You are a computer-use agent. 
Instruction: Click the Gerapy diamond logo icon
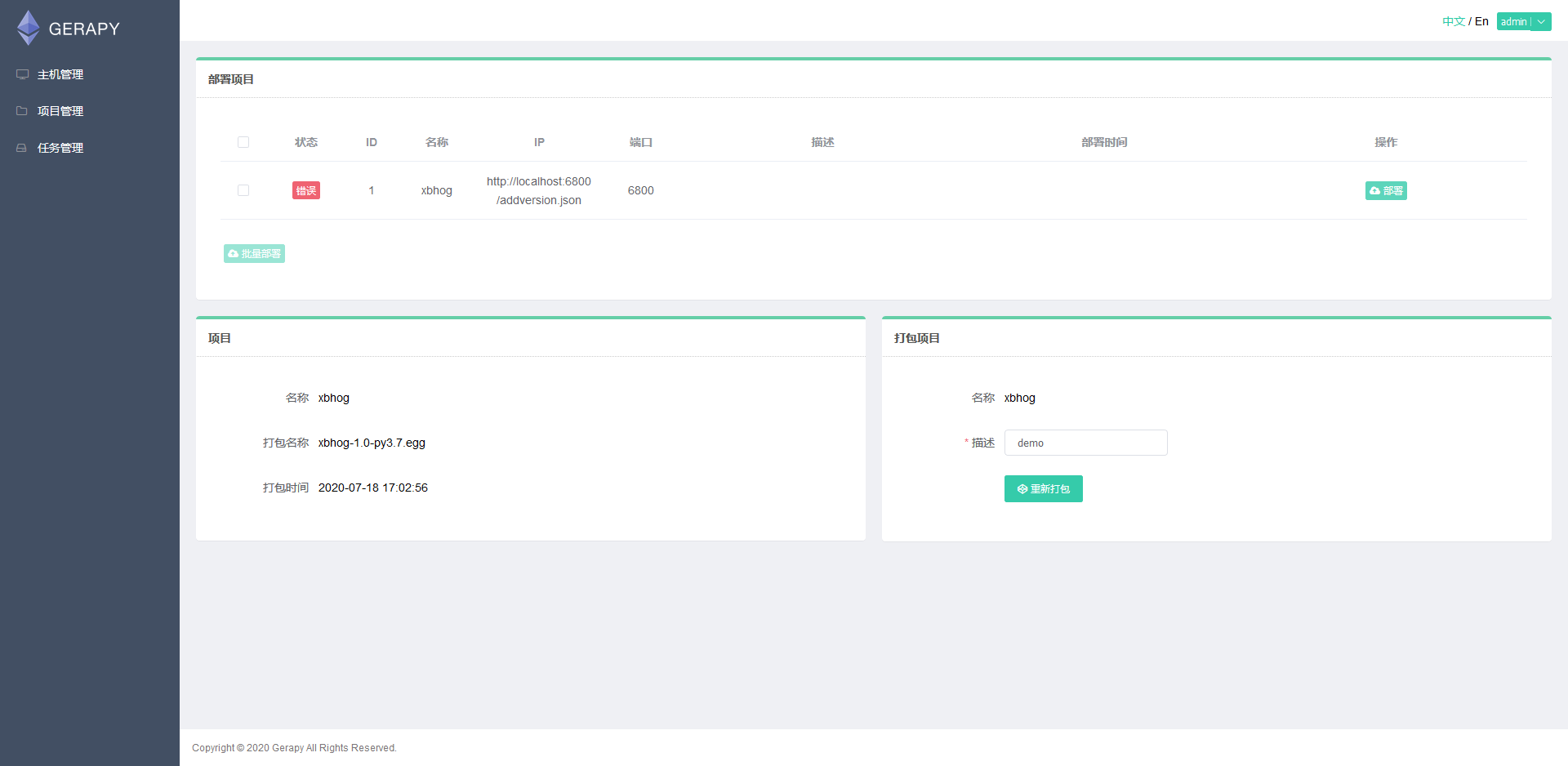(x=29, y=28)
